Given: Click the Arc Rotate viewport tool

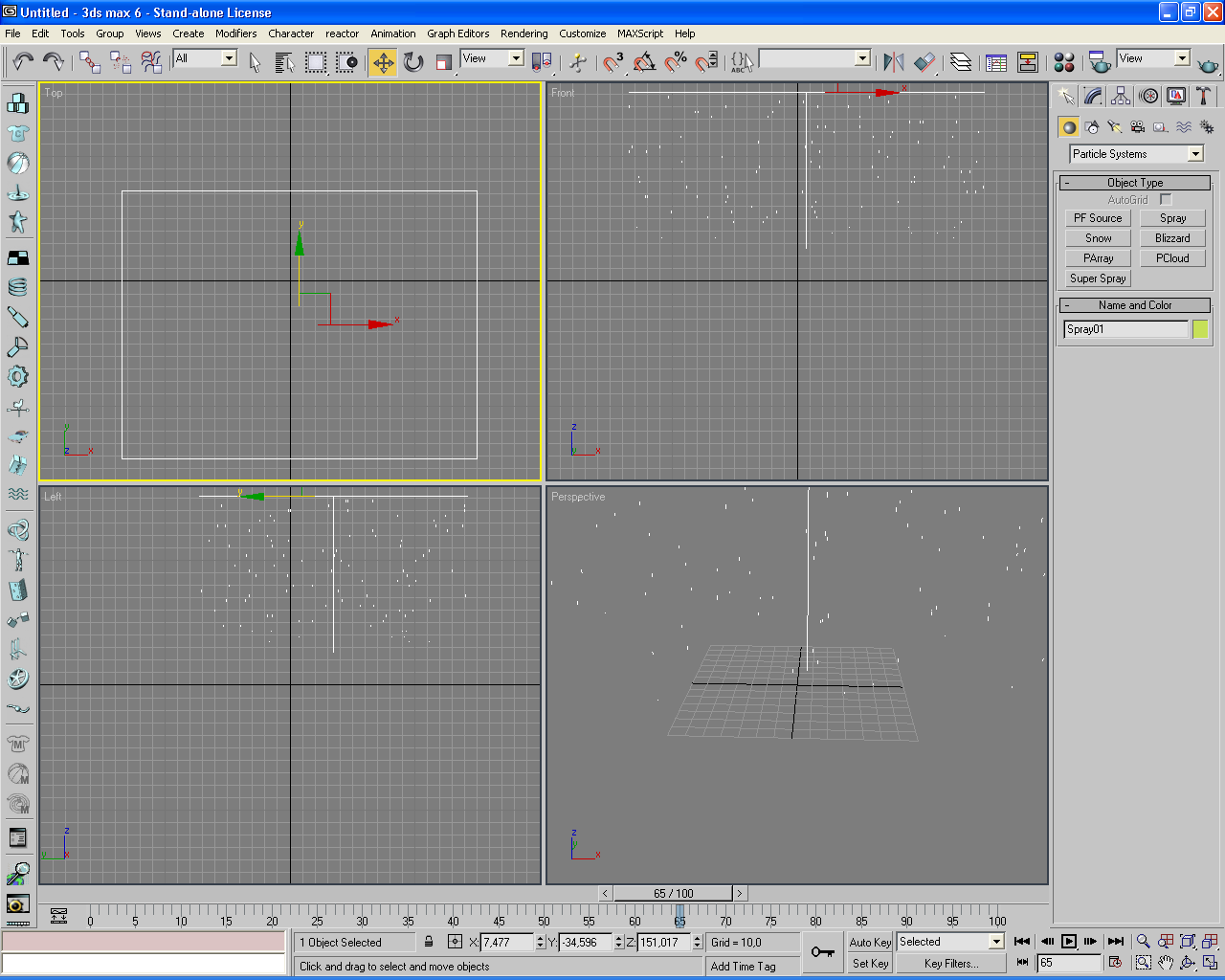Looking at the screenshot, I should pyautogui.click(x=1187, y=962).
